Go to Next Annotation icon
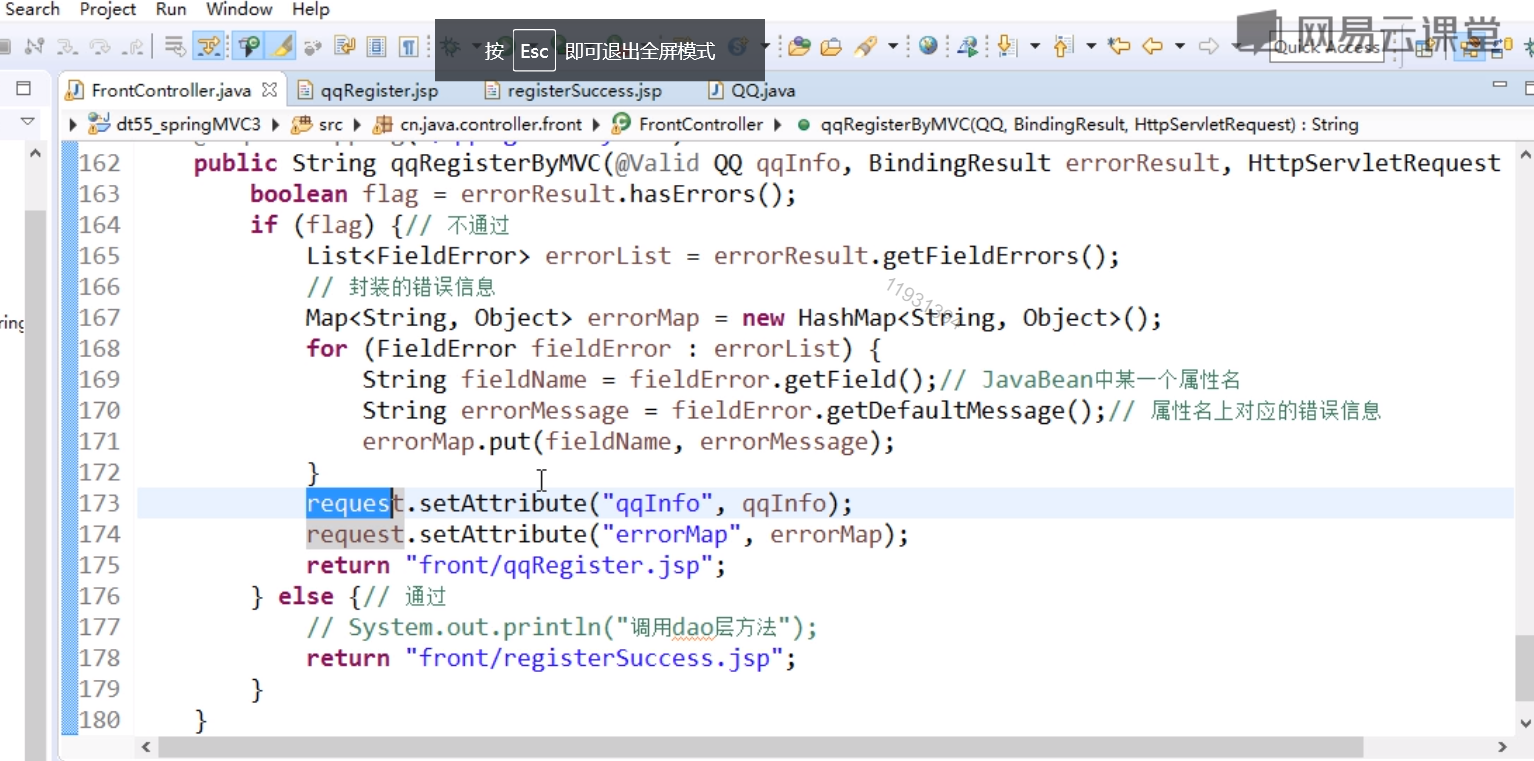Image resolution: width=1534 pixels, height=761 pixels. (x=1006, y=46)
